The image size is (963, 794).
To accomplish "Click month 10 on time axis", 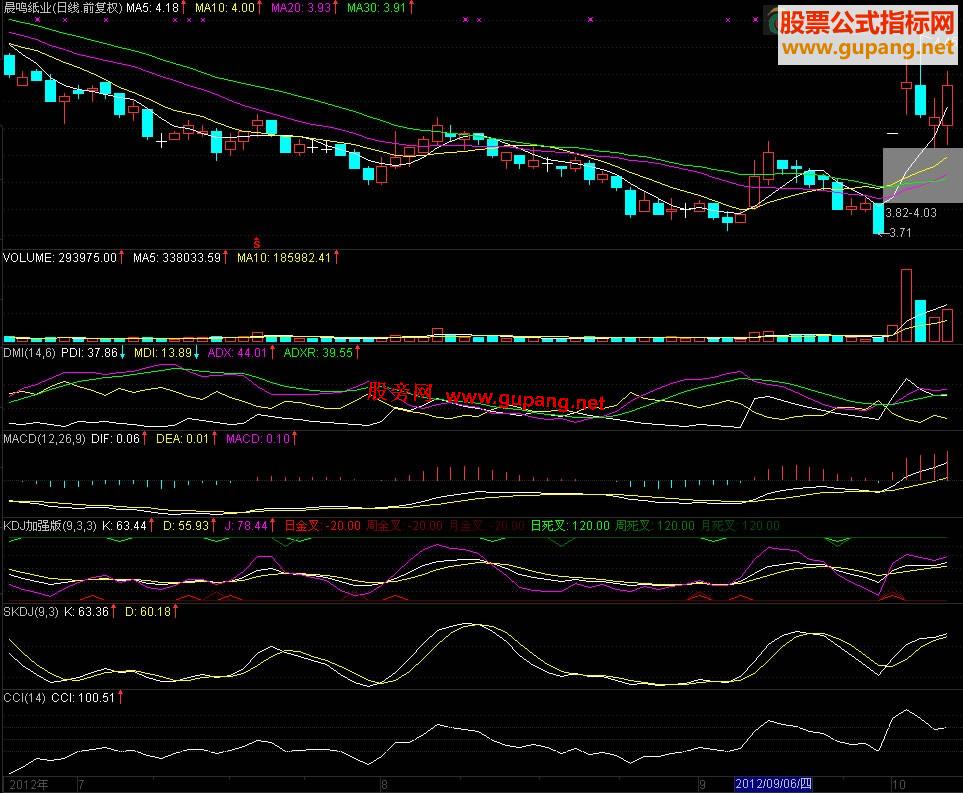I will click(899, 785).
